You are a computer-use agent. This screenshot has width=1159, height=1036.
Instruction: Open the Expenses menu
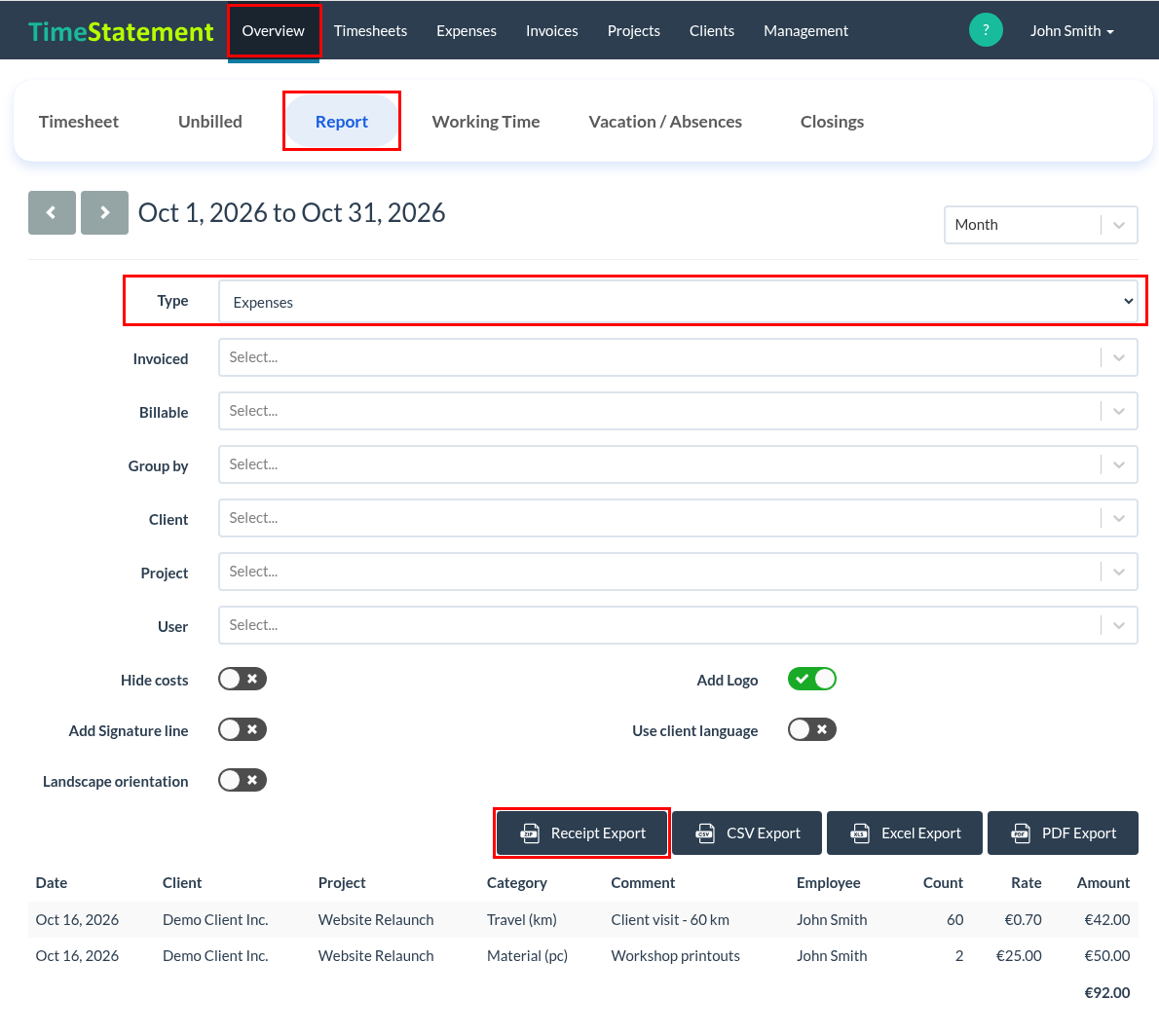[467, 30]
